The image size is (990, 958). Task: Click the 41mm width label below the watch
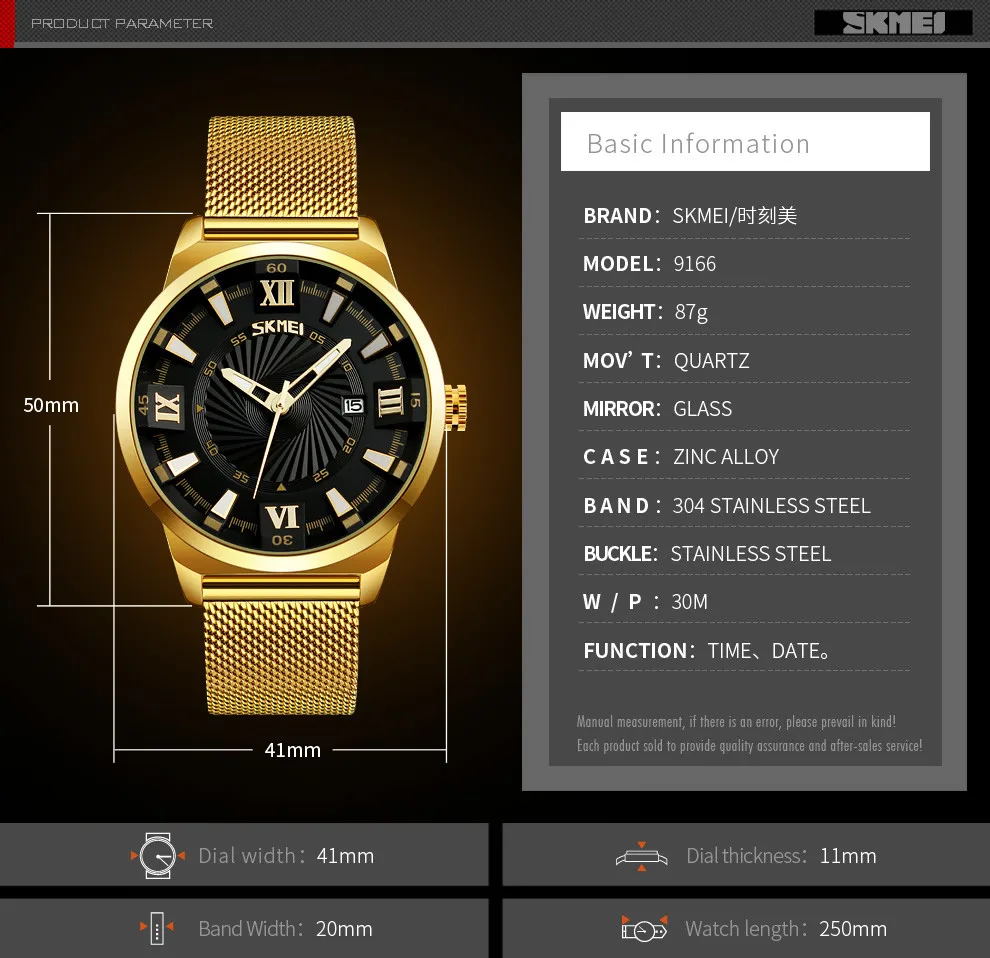(x=292, y=750)
